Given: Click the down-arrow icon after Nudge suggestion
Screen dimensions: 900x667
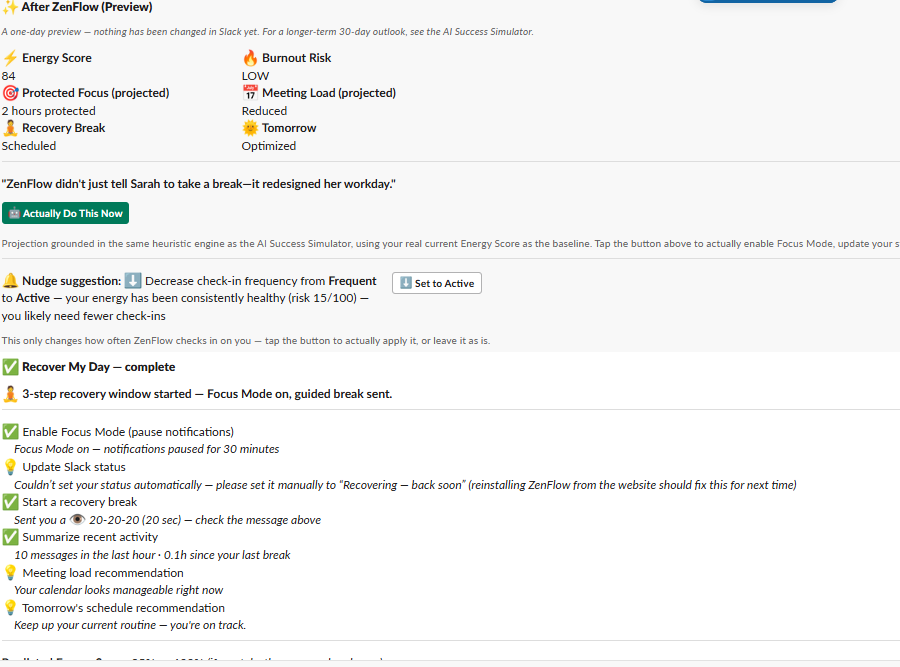Looking at the screenshot, I should point(133,281).
